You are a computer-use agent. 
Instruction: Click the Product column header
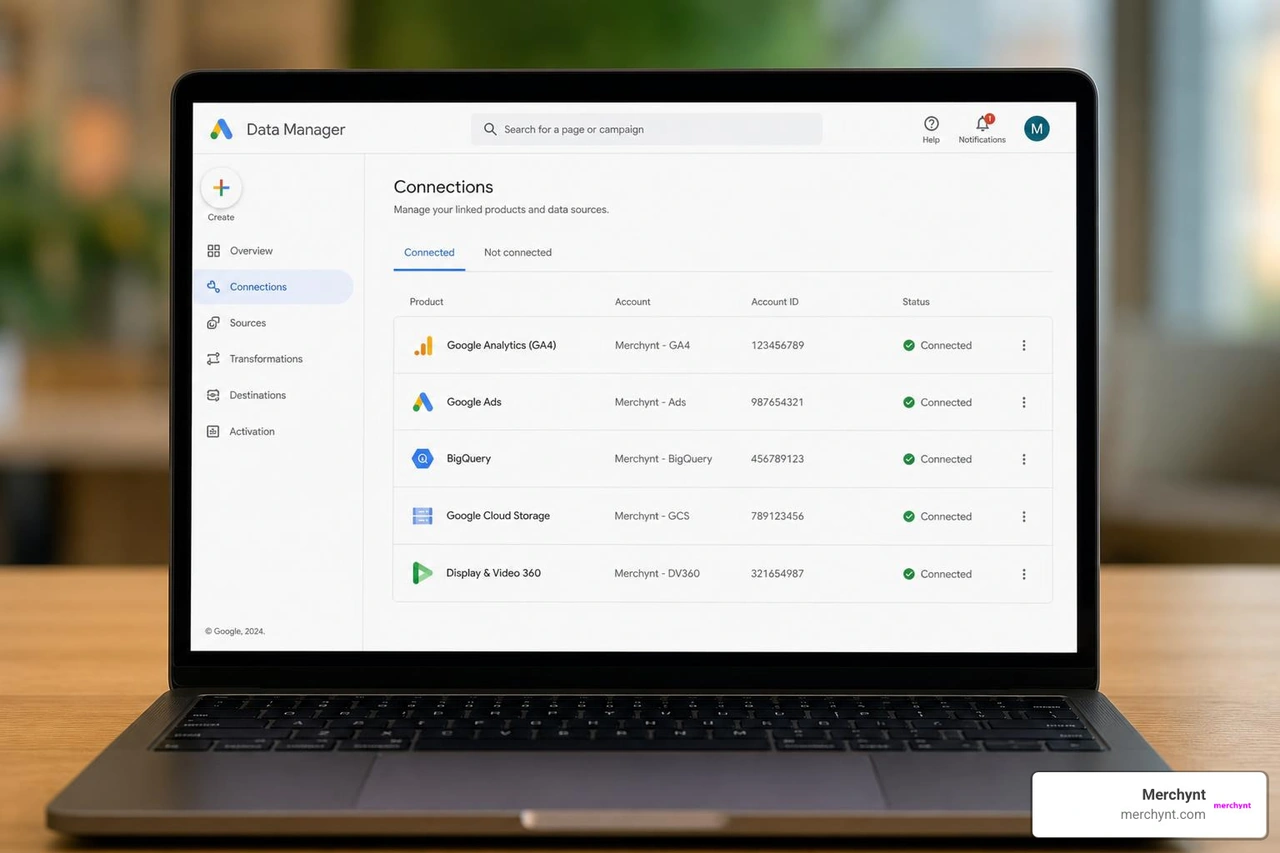pyautogui.click(x=427, y=301)
